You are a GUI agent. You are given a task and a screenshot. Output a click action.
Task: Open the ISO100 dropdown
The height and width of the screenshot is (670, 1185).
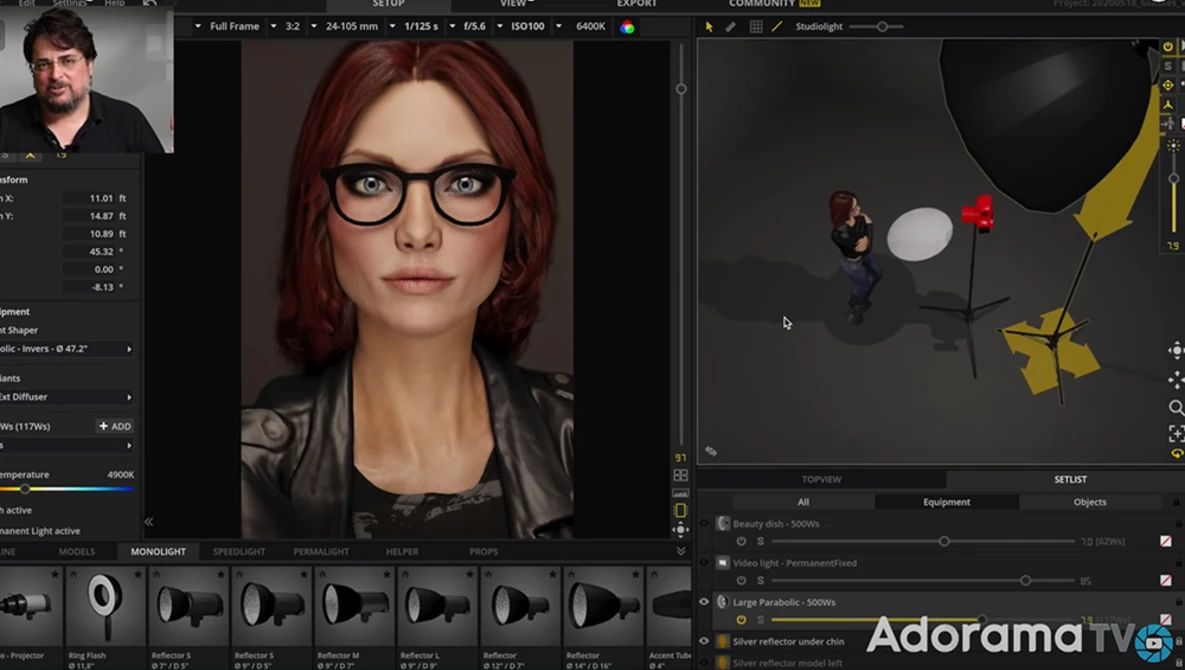point(521,26)
